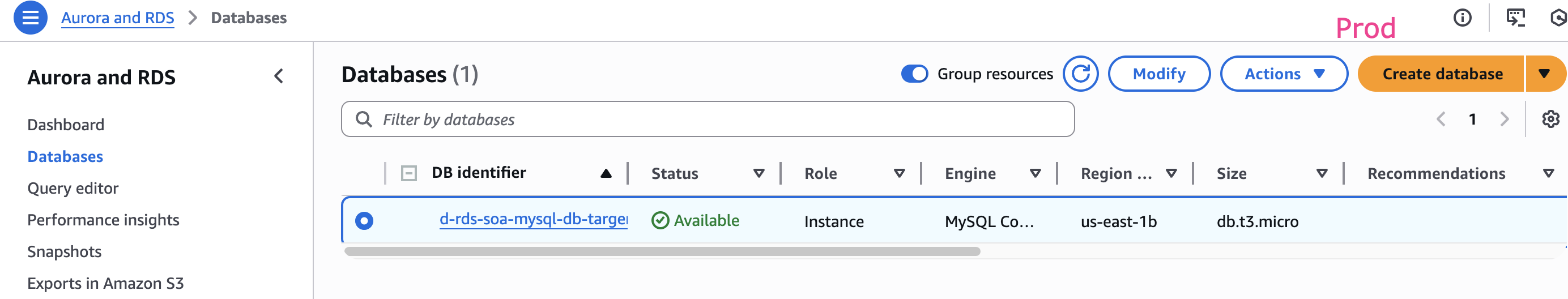Disable the Group resources toggle
1568x299 pixels.
click(x=914, y=74)
